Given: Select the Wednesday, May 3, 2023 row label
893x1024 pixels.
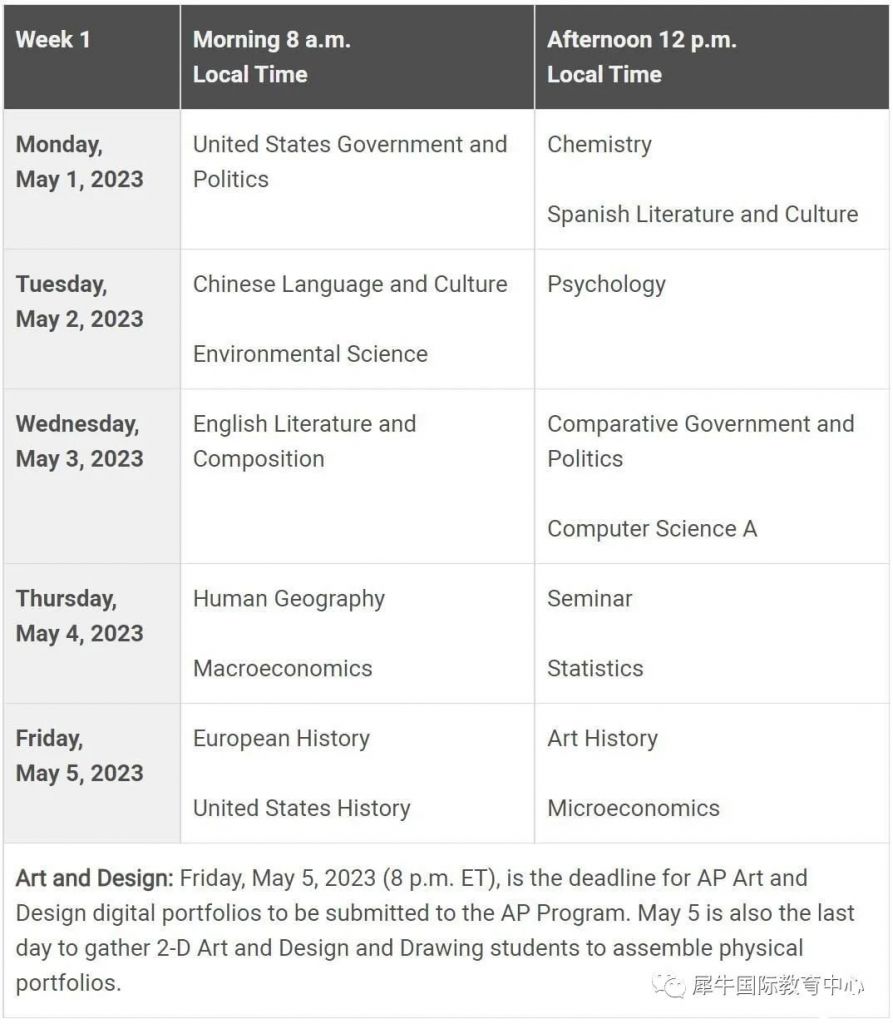Looking at the screenshot, I should 79,441.
